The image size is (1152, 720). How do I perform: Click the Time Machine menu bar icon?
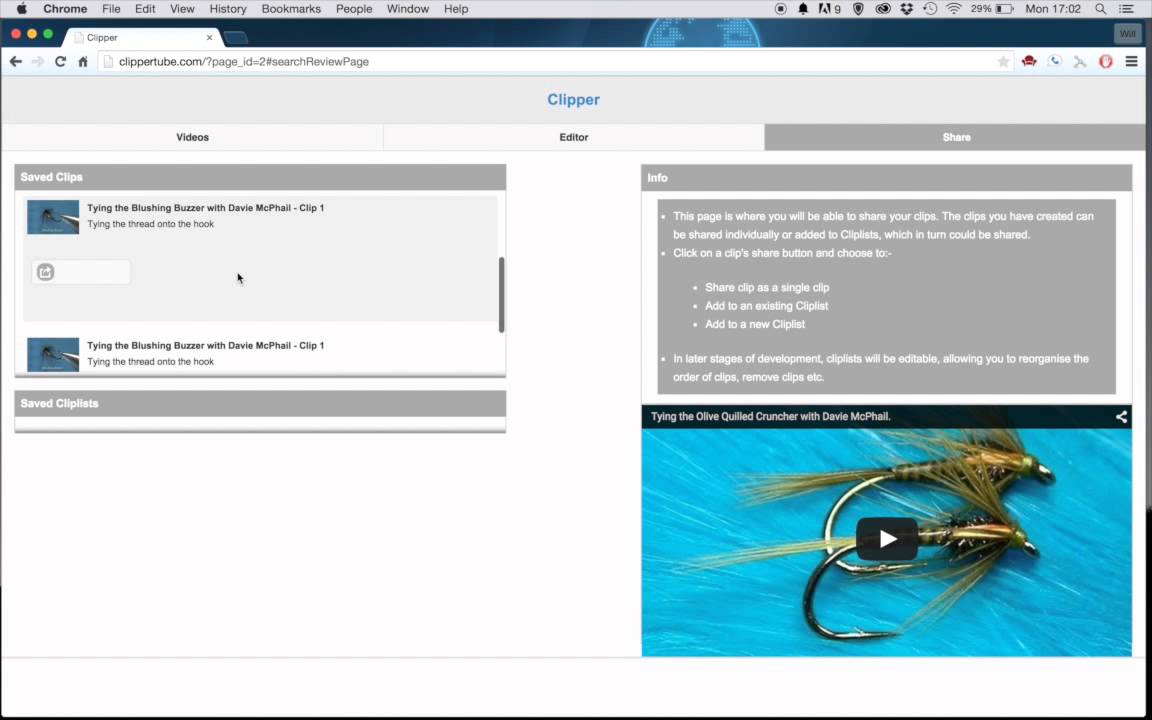point(930,9)
